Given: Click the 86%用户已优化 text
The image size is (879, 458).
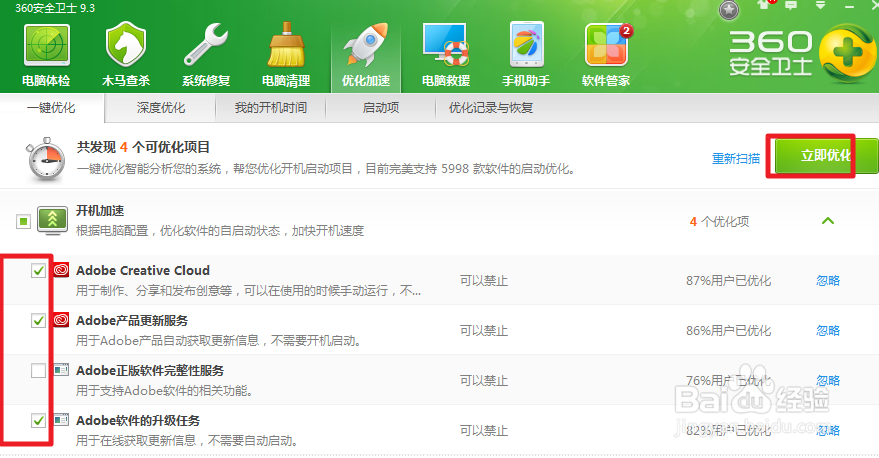Looking at the screenshot, I should click(x=729, y=330).
